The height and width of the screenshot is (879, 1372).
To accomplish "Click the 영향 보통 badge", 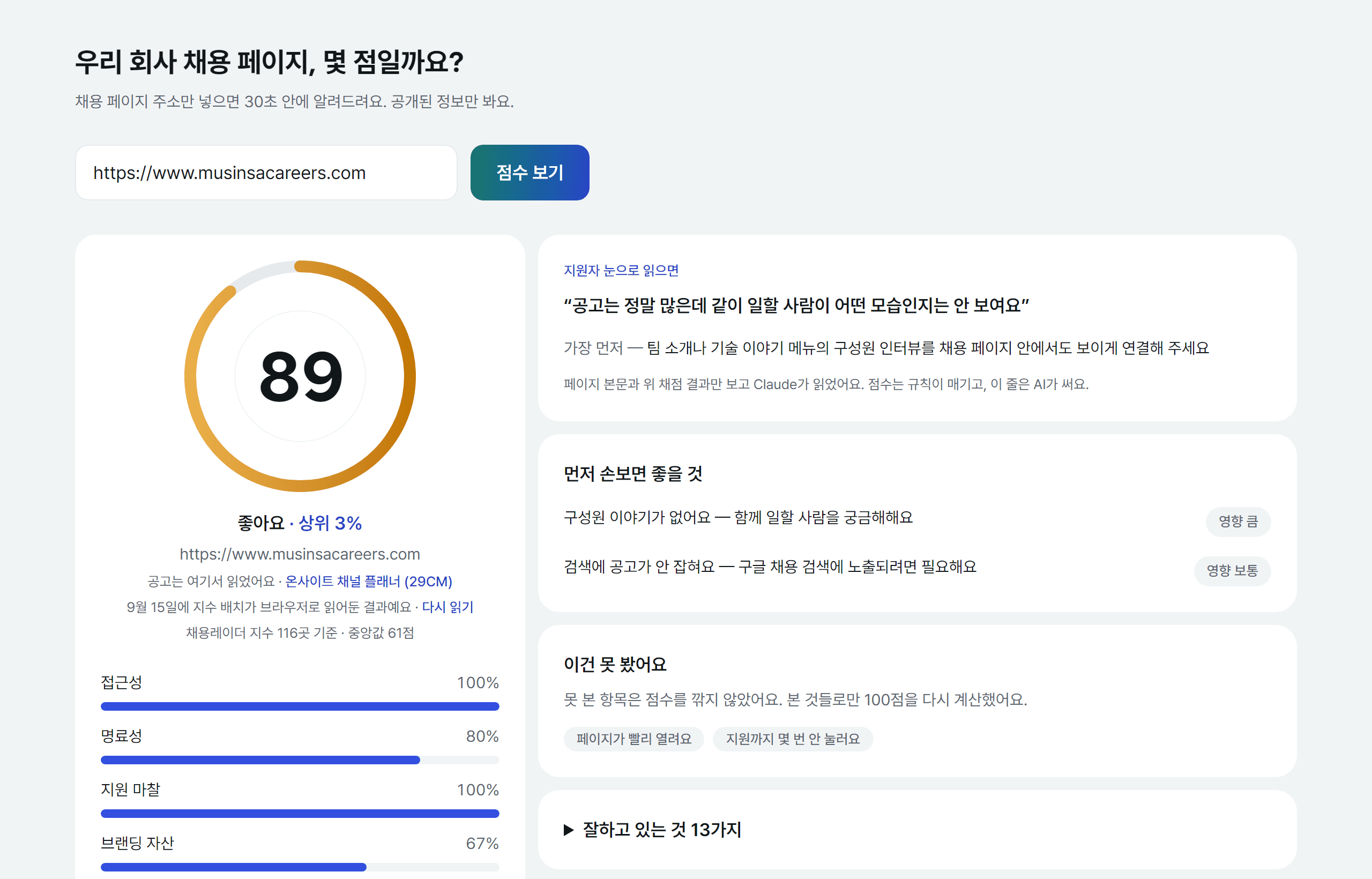I will tap(1232, 571).
